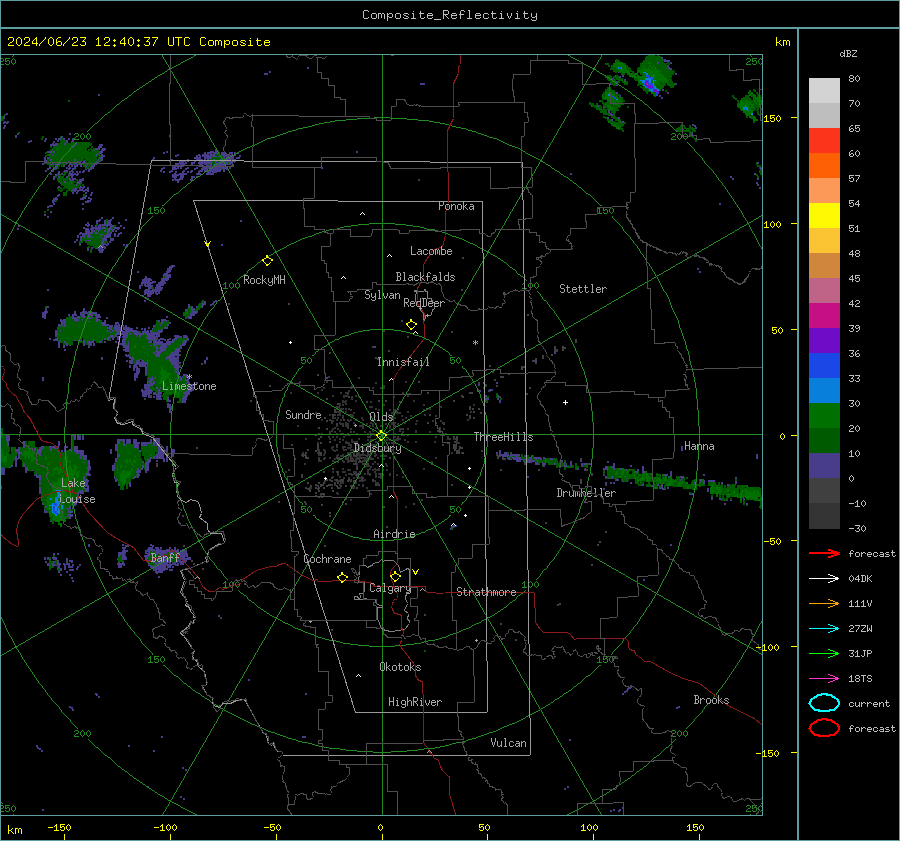Select the red 60 dBZ swatch

824,141
